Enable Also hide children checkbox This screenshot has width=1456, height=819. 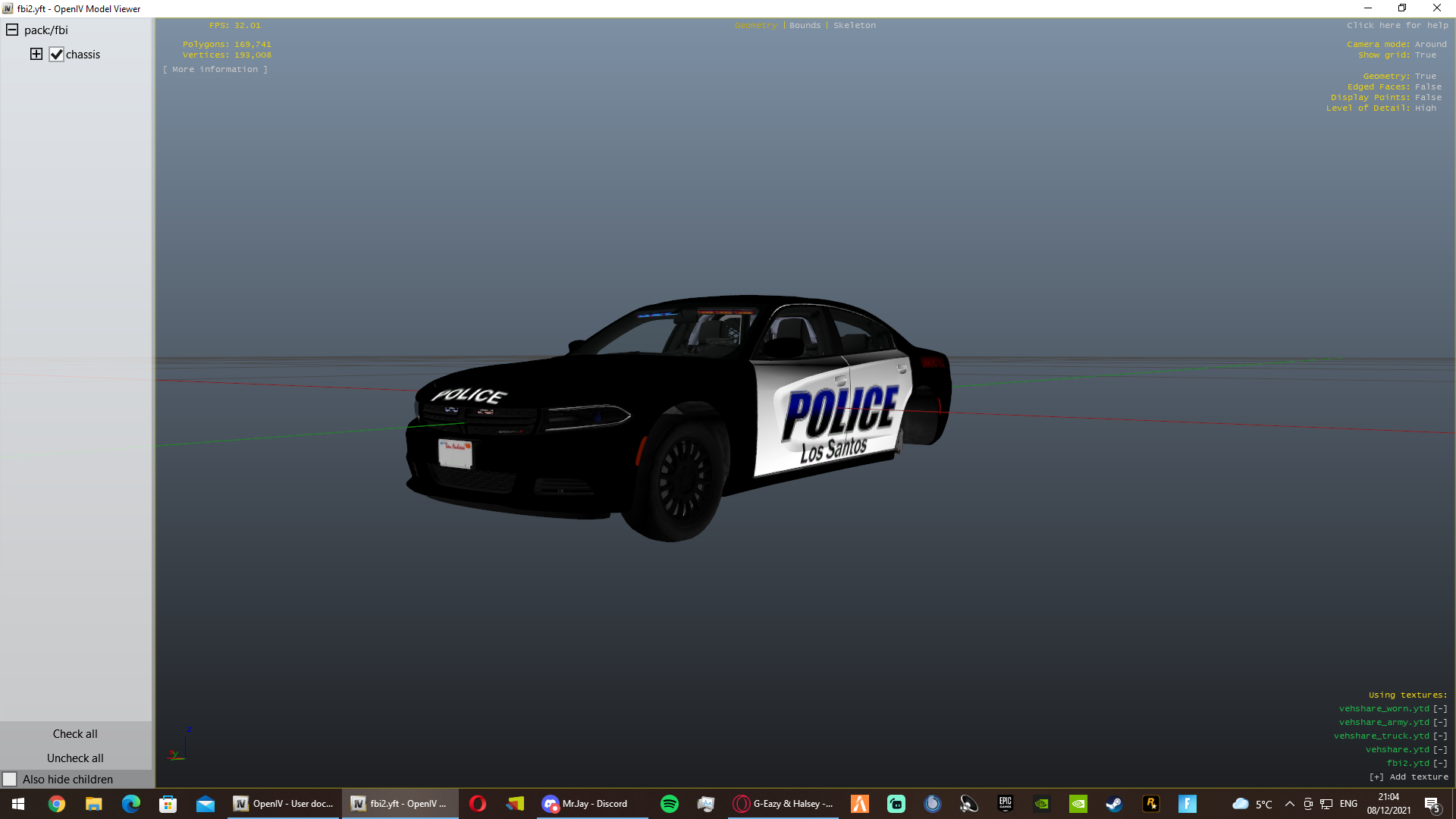point(10,780)
